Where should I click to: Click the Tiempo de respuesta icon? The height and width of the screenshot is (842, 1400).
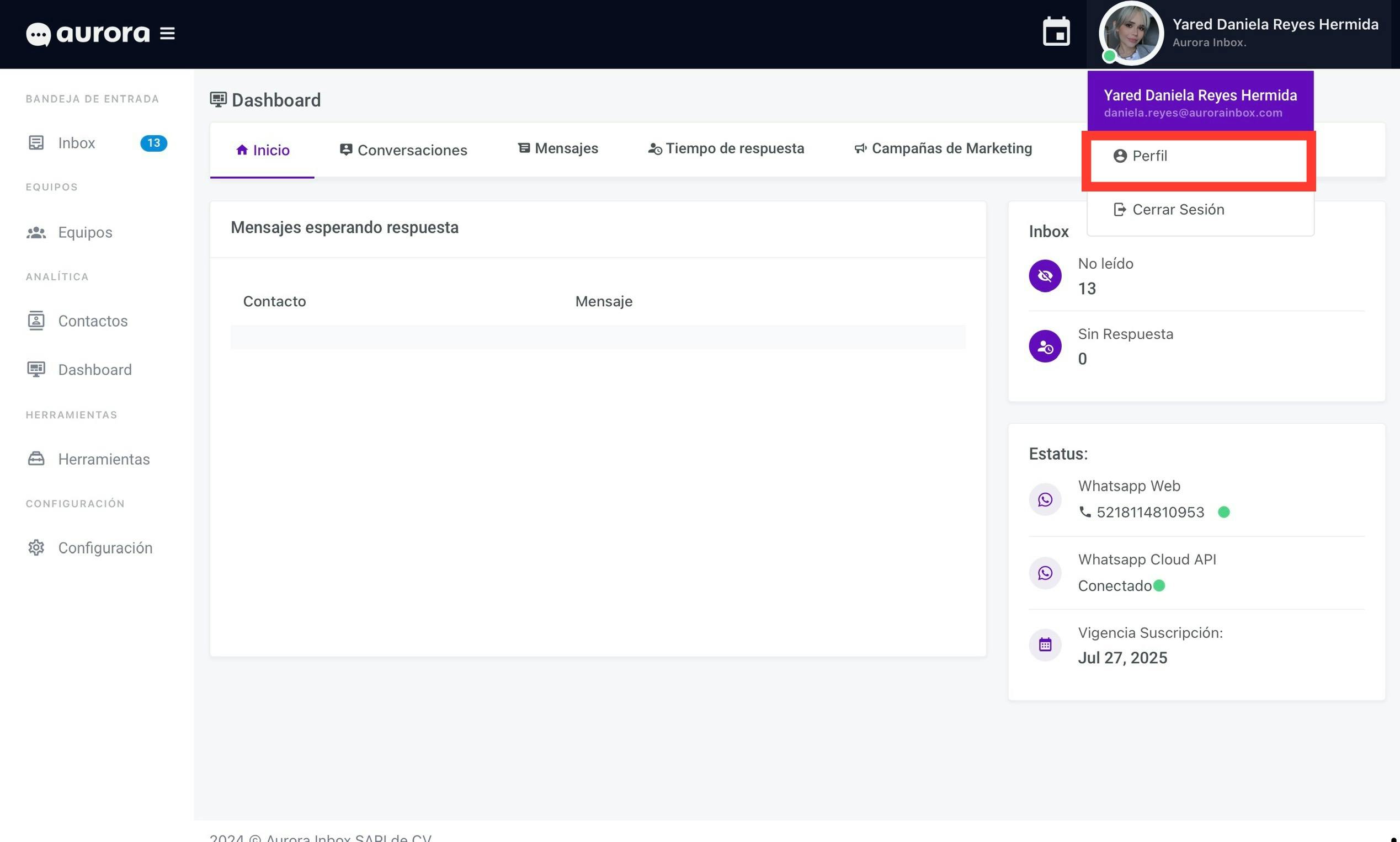(x=654, y=149)
